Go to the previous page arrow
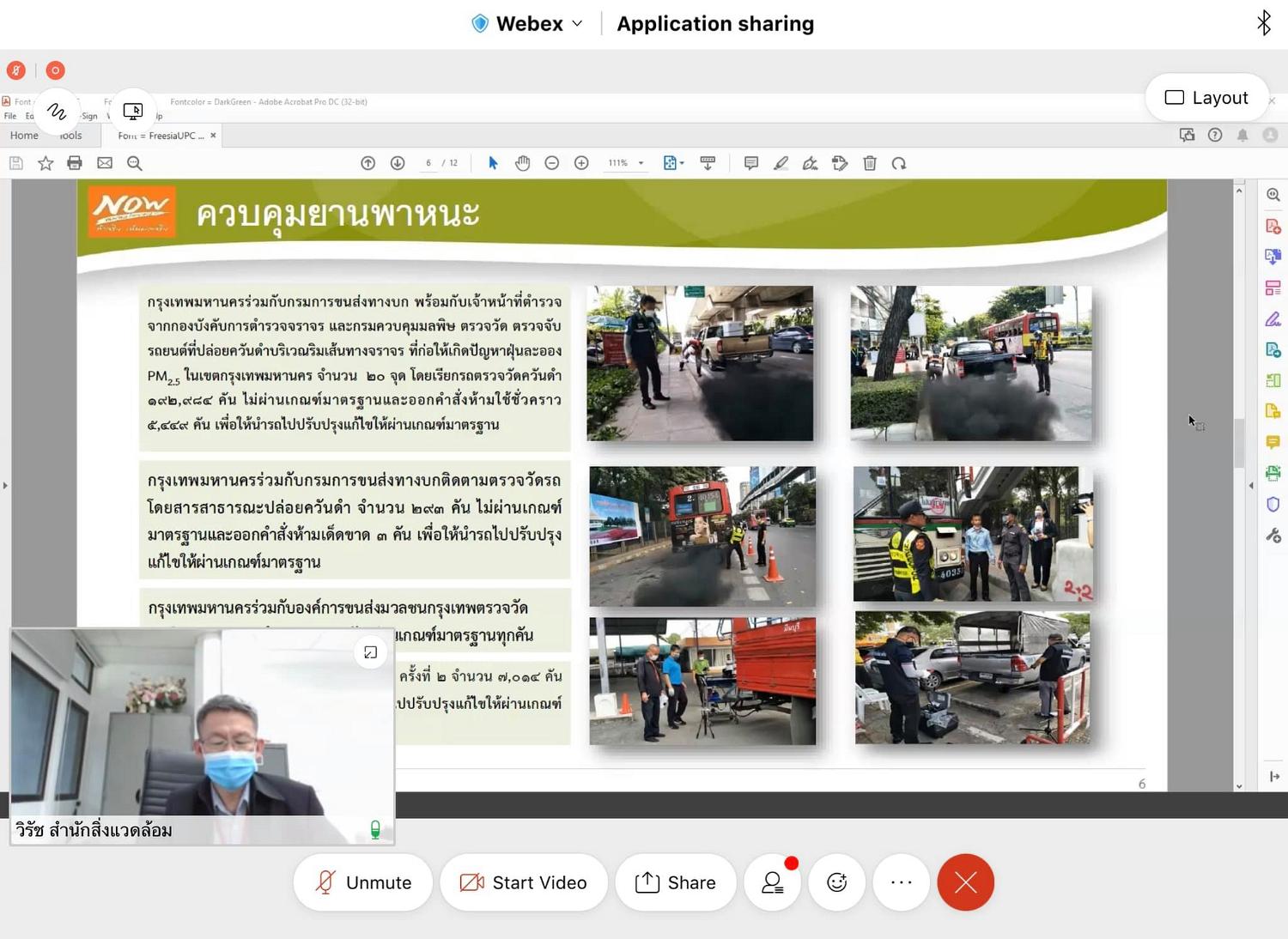Image resolution: width=1288 pixels, height=939 pixels. (x=368, y=163)
